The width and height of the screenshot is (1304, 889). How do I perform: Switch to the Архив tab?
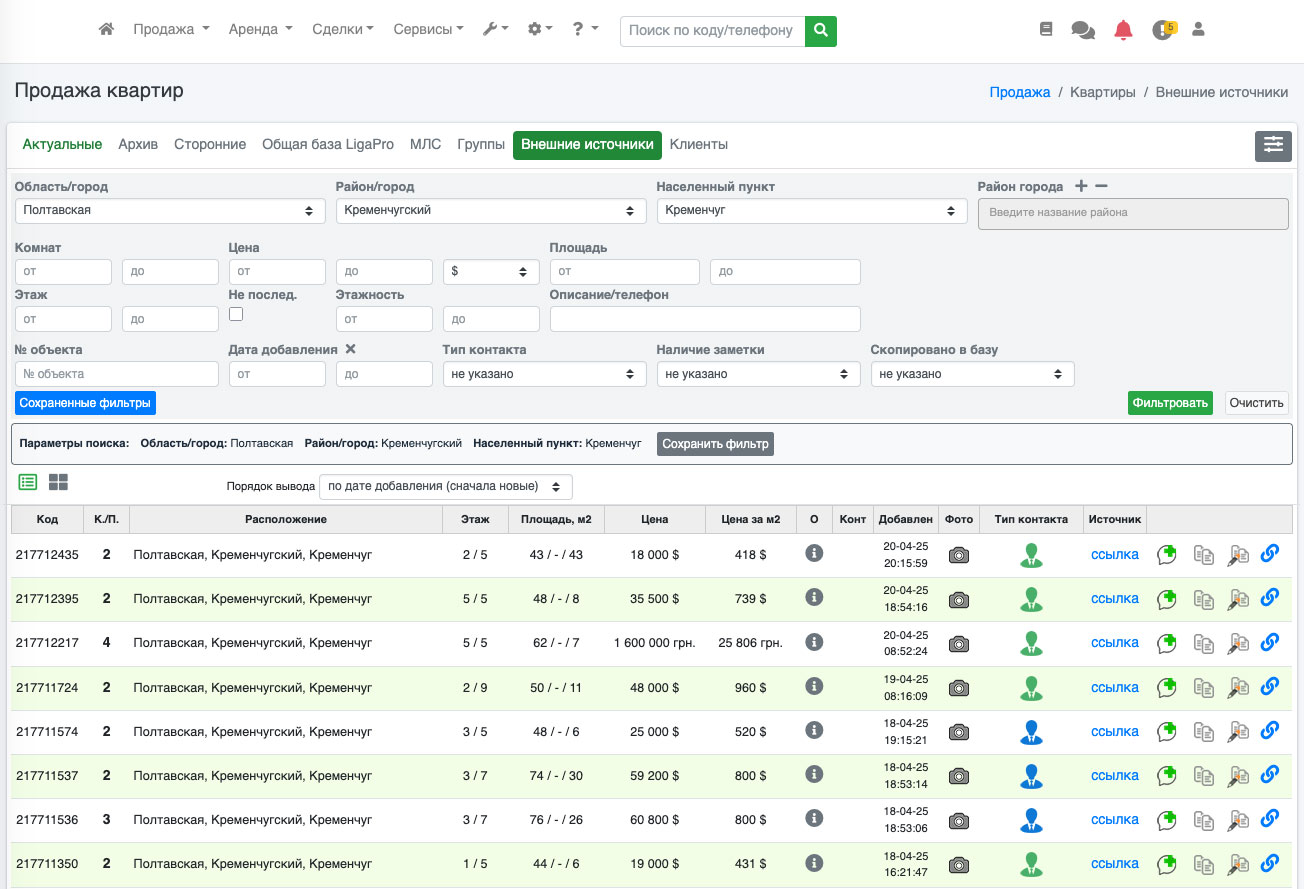[138, 145]
